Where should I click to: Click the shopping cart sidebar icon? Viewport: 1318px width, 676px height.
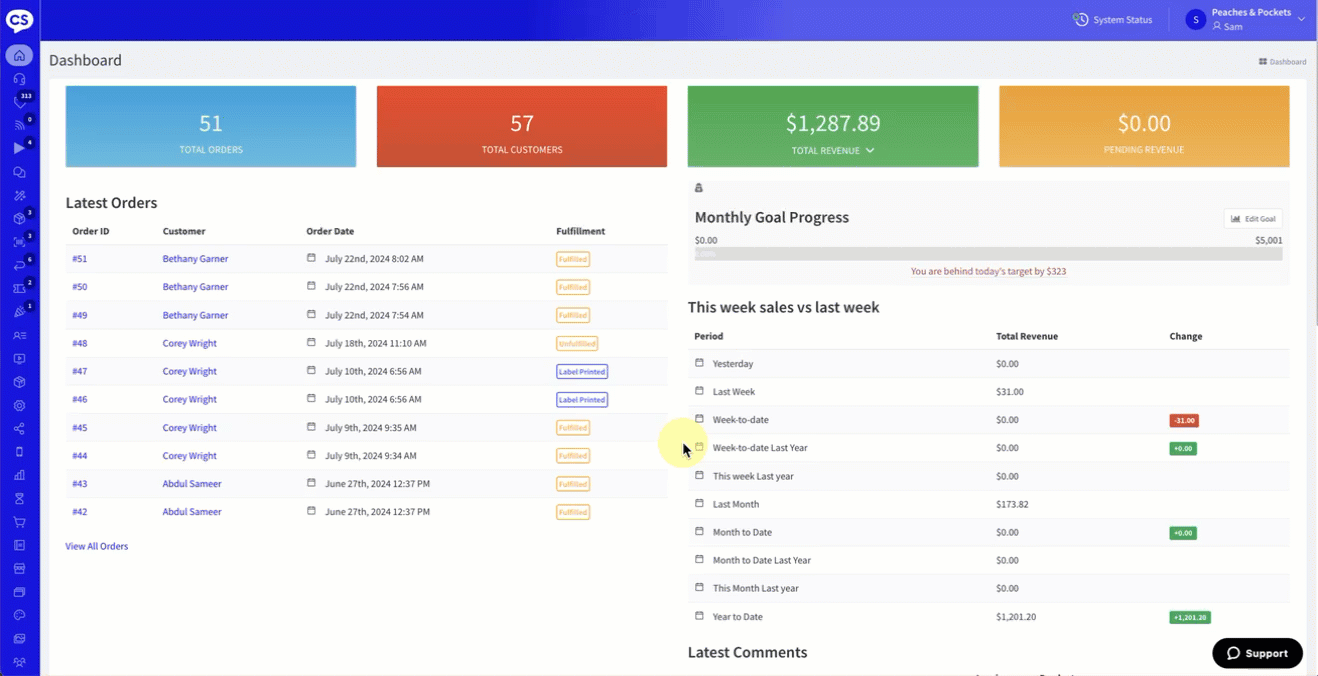tap(19, 522)
